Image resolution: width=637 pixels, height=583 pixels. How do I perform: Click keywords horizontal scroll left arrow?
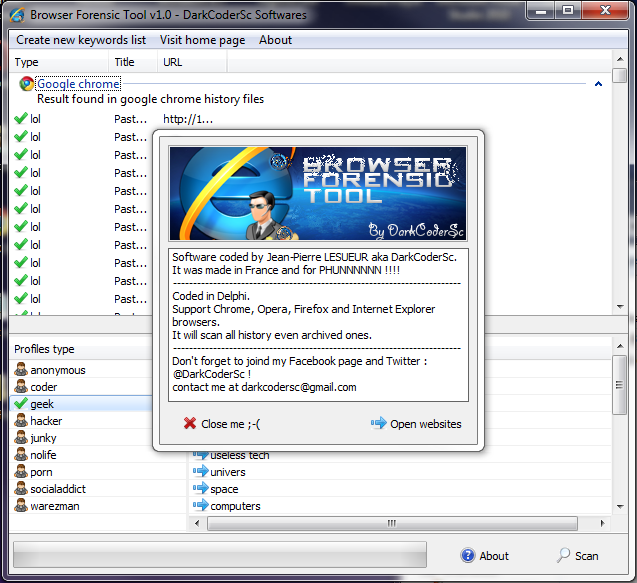click(197, 523)
